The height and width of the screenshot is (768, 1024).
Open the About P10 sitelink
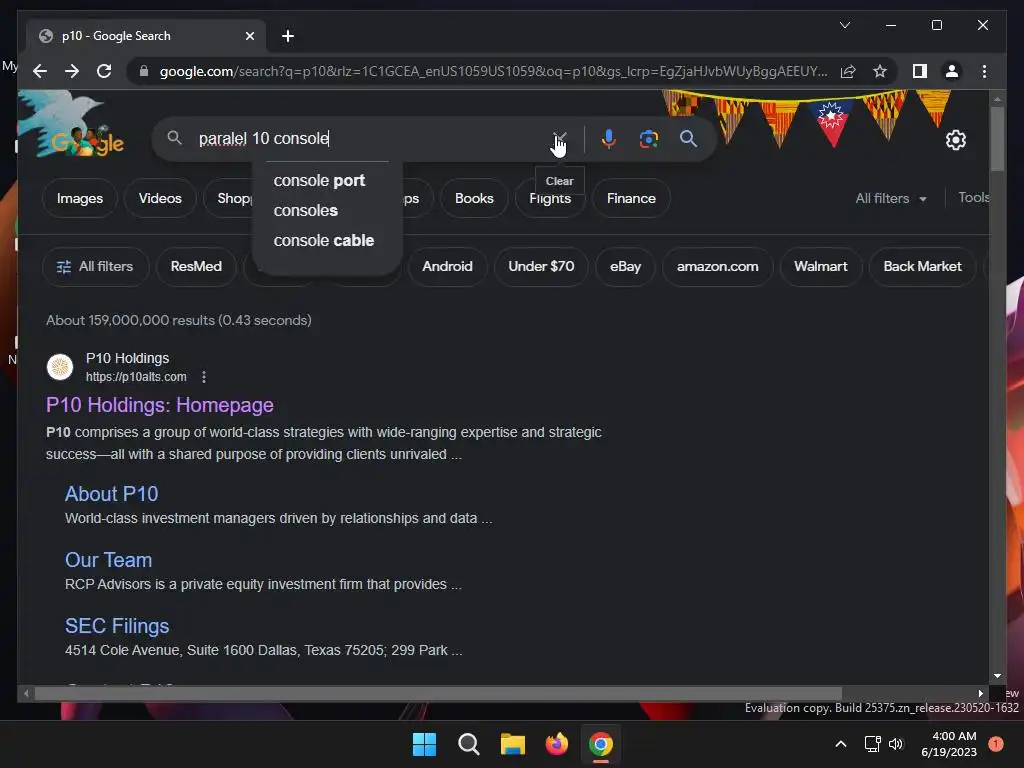click(112, 494)
